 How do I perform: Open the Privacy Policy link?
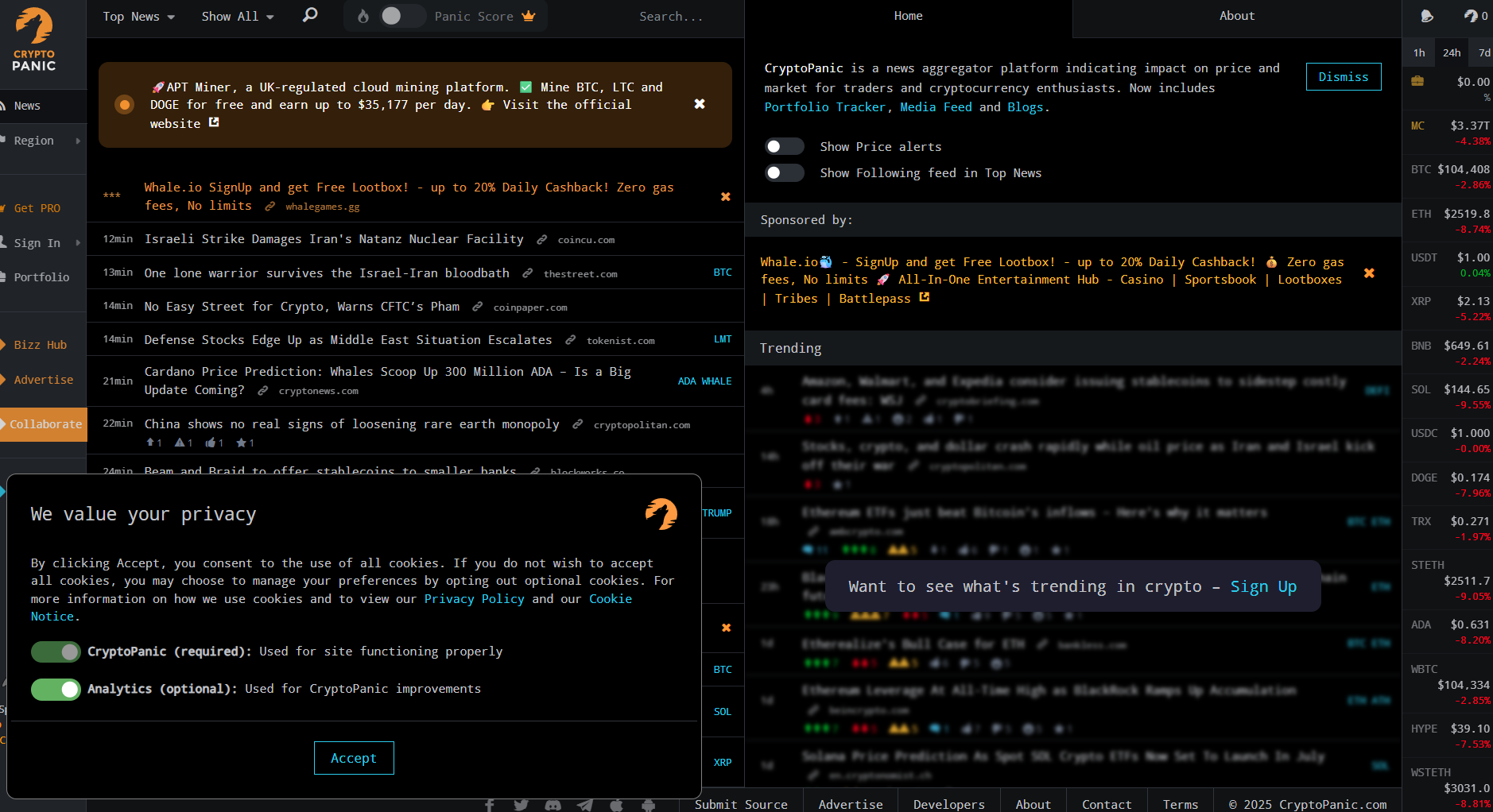click(474, 599)
